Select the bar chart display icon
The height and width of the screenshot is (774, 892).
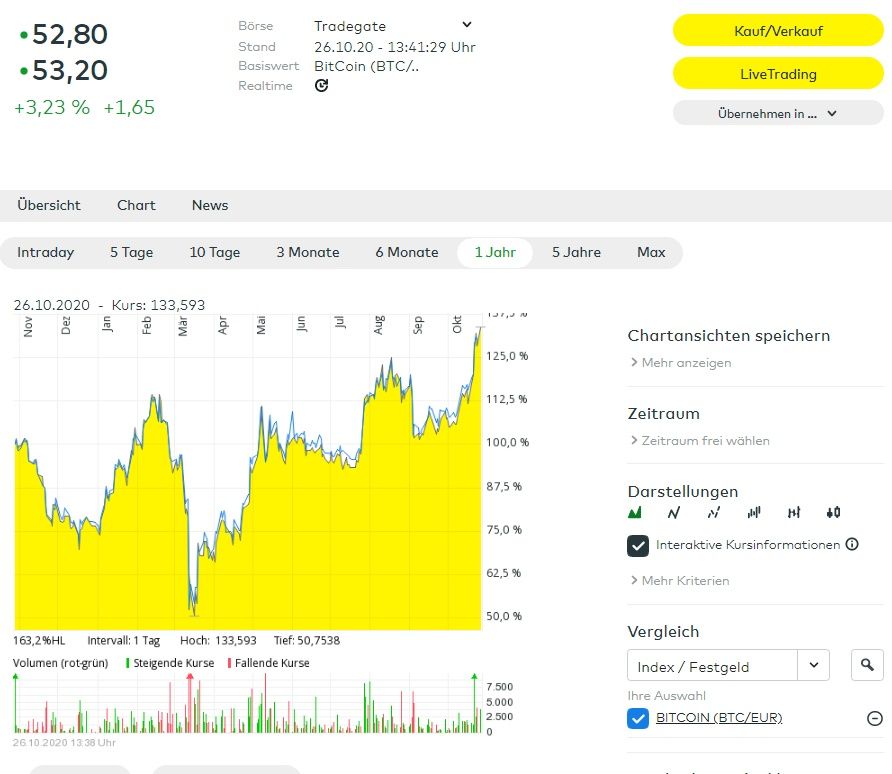(754, 513)
